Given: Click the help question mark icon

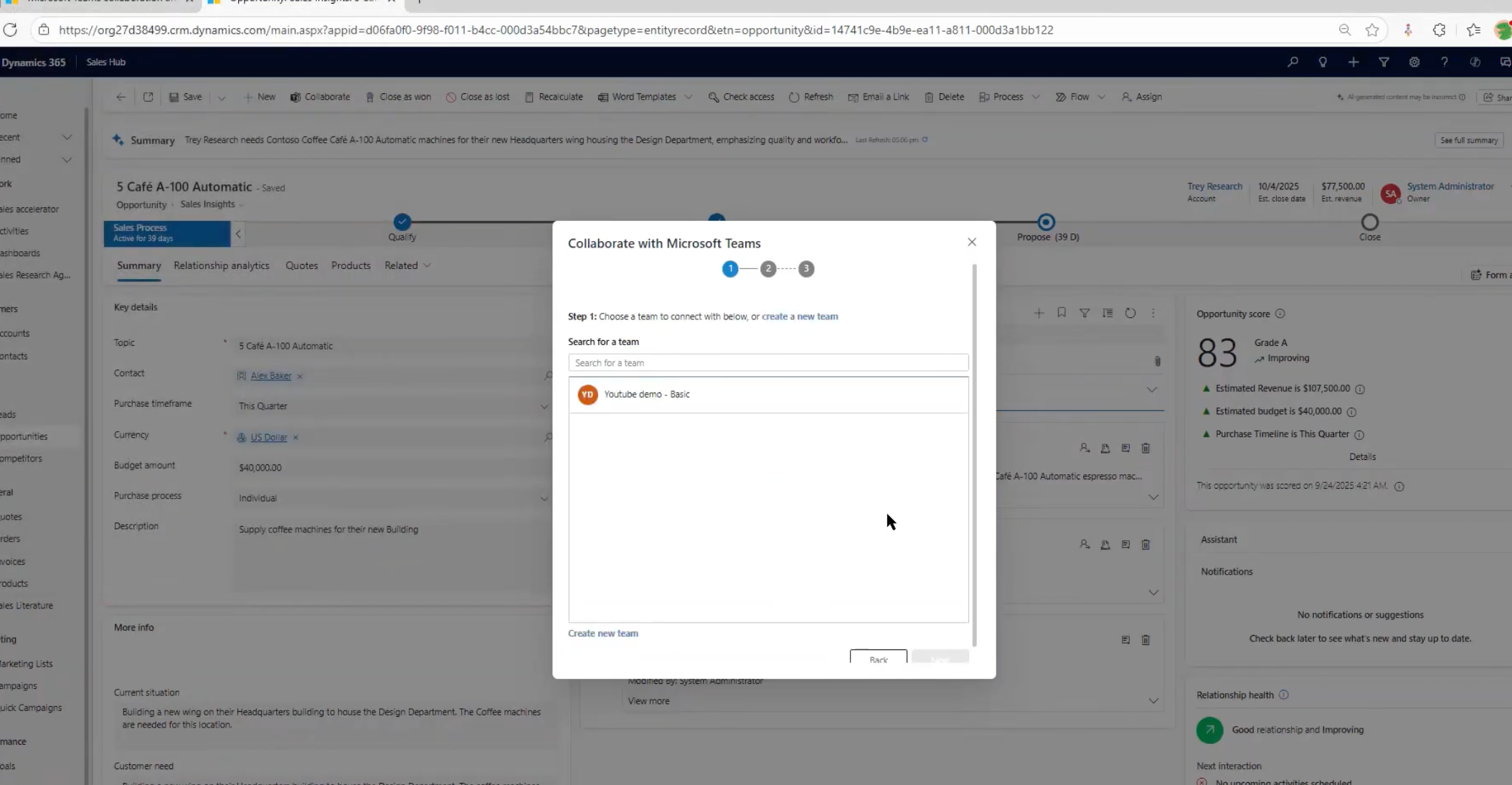Looking at the screenshot, I should click(x=1444, y=62).
